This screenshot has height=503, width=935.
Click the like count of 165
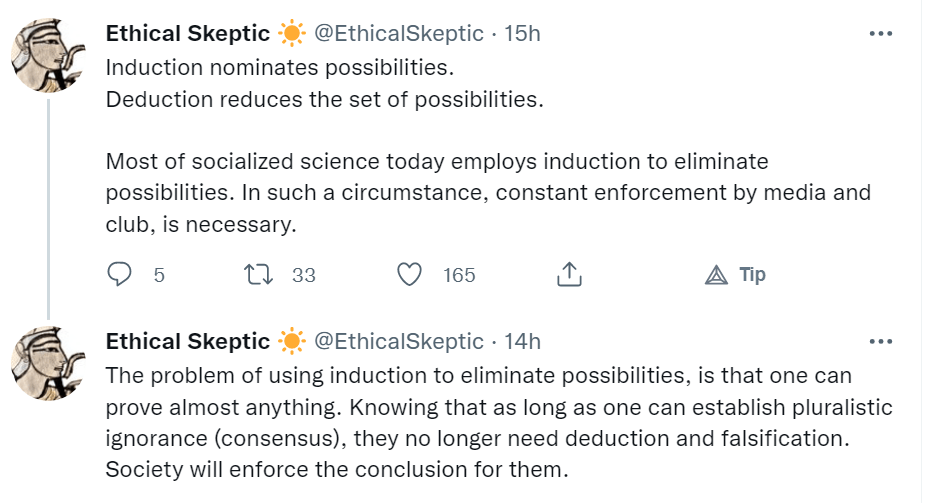coord(459,275)
